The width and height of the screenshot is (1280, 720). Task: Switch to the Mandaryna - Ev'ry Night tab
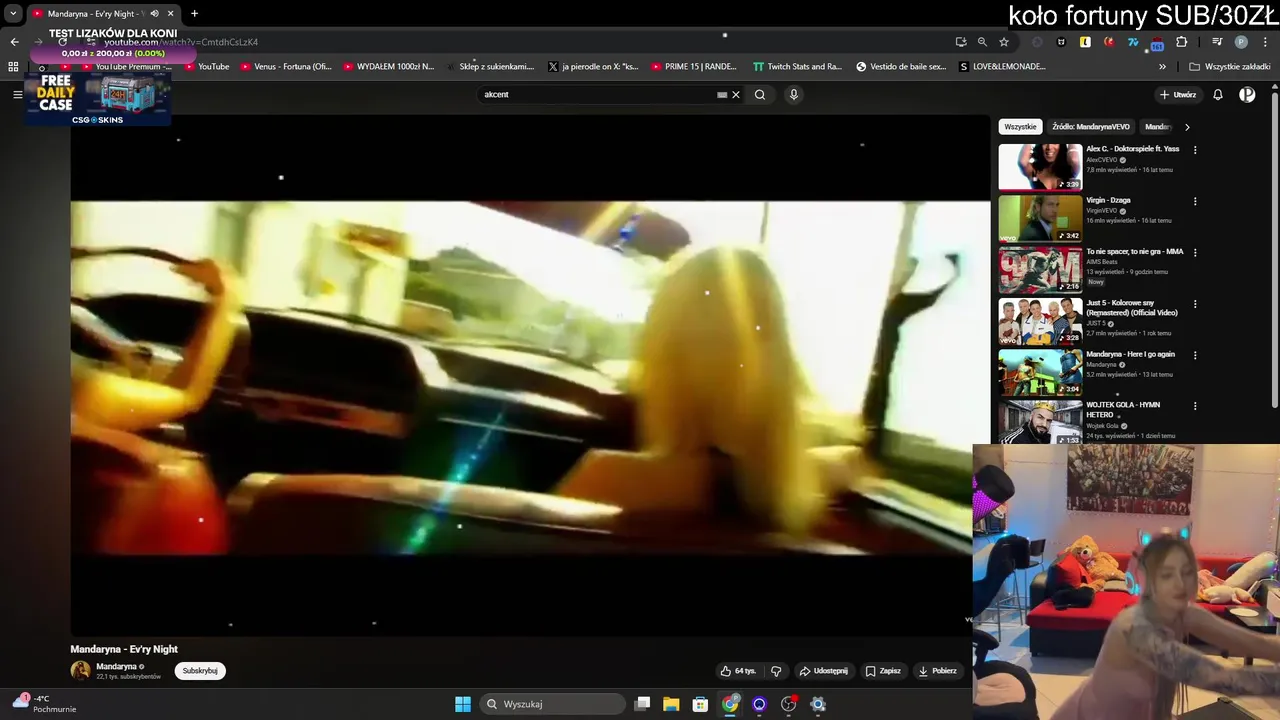point(95,14)
